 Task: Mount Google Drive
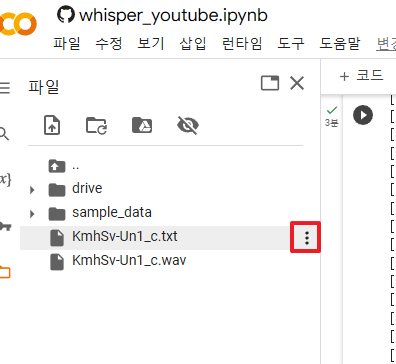[x=142, y=125]
